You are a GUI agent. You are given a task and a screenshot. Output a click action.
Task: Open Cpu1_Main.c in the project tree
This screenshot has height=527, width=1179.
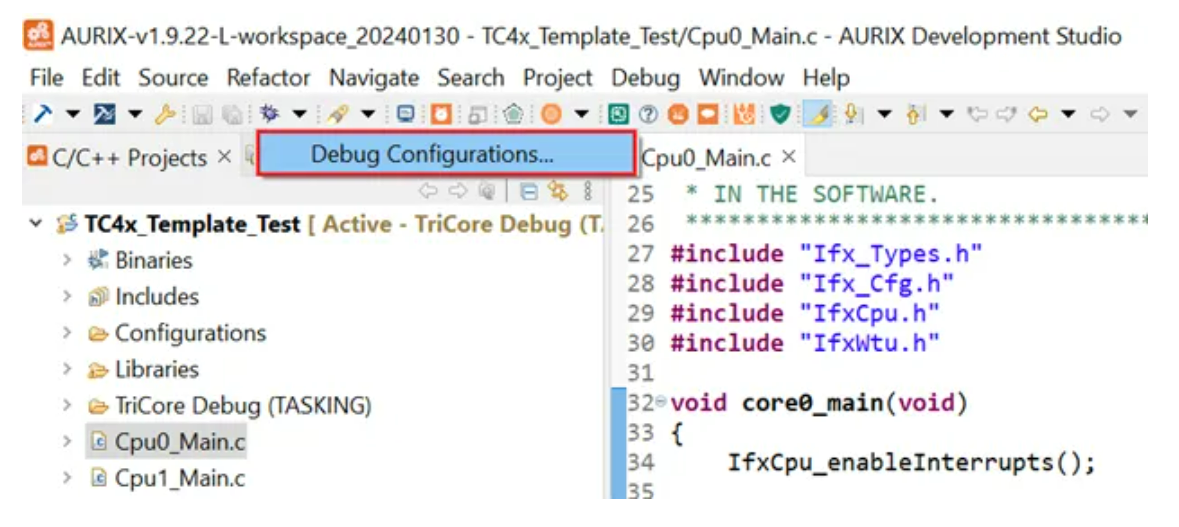tap(179, 478)
